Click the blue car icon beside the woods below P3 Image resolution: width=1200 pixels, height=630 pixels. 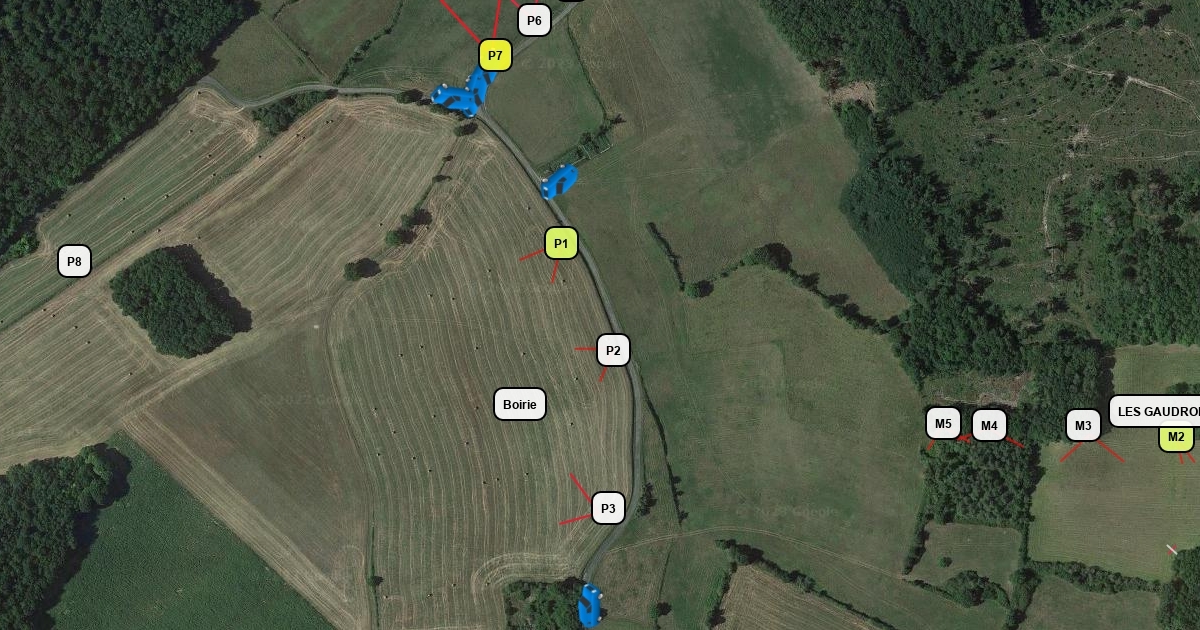[x=590, y=605]
